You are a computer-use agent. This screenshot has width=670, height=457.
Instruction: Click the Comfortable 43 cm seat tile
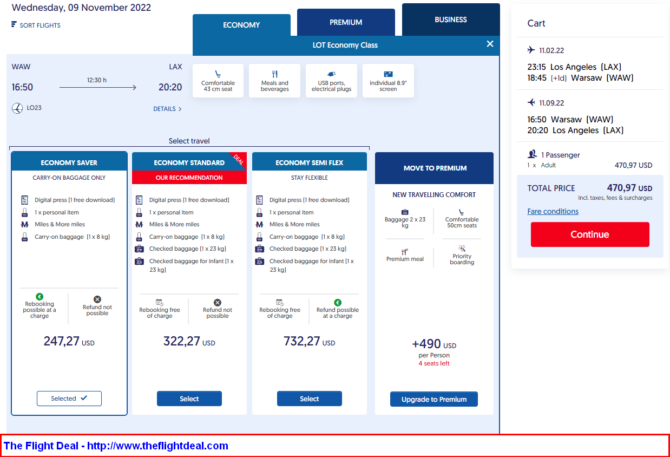[218, 81]
